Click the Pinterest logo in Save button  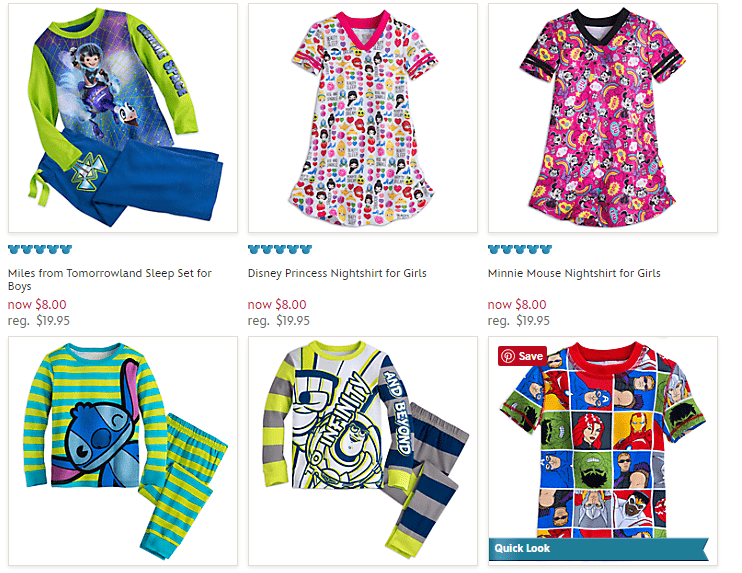coord(508,356)
